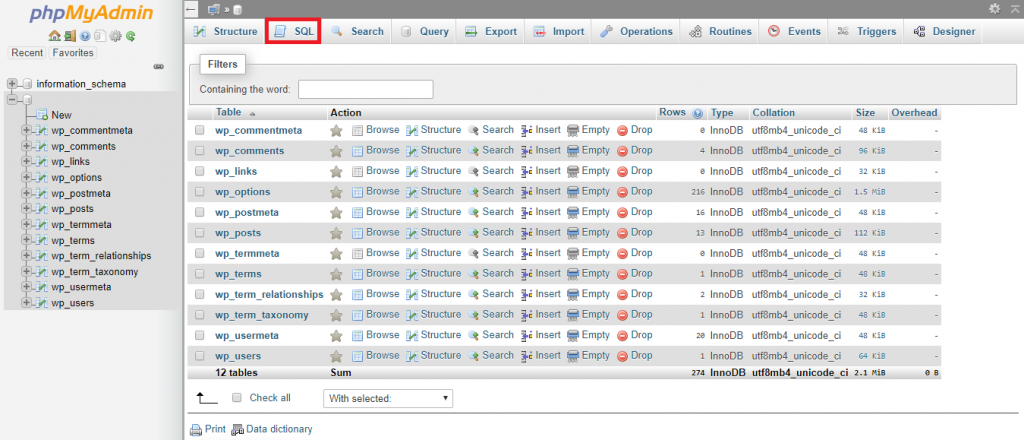Click the 'Containing the word' filter field
The image size is (1024, 440).
click(365, 90)
